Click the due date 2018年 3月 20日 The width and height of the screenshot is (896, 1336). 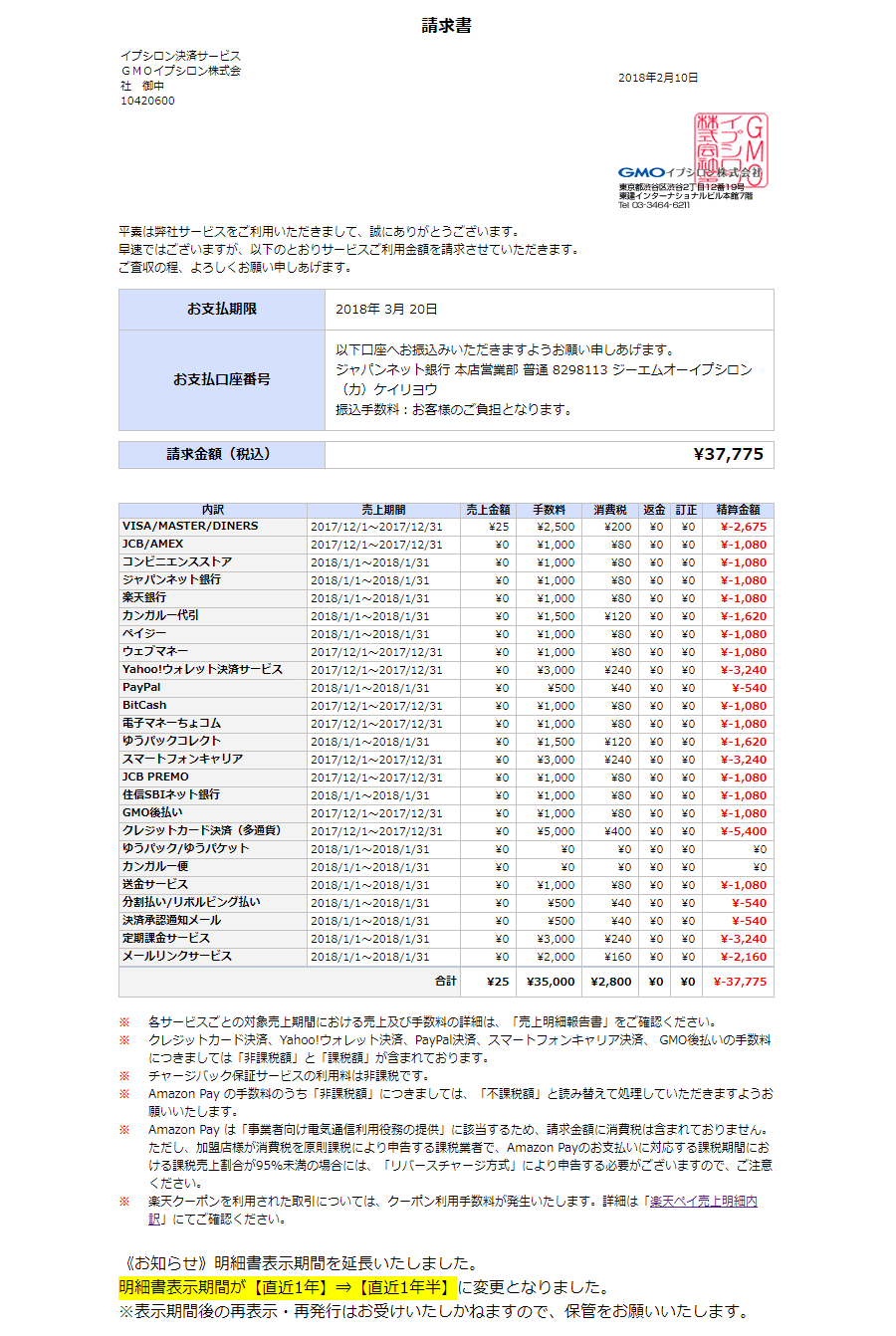[386, 310]
